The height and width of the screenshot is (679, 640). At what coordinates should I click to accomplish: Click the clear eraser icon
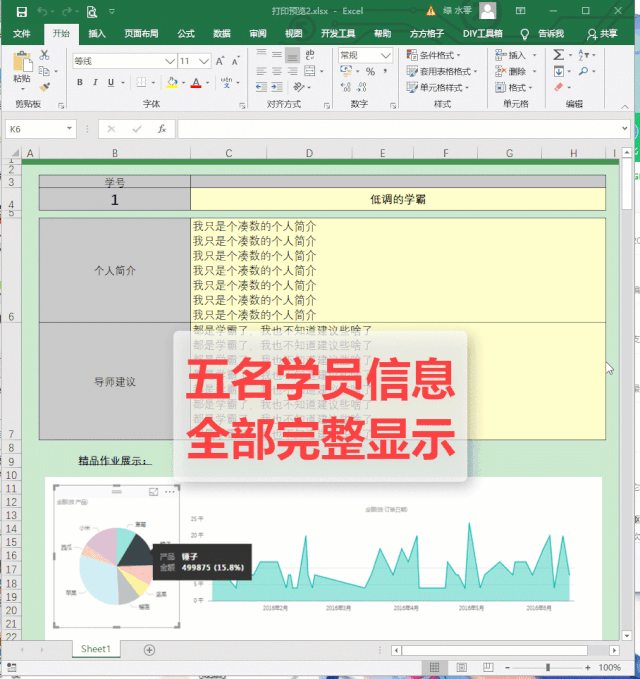(559, 87)
